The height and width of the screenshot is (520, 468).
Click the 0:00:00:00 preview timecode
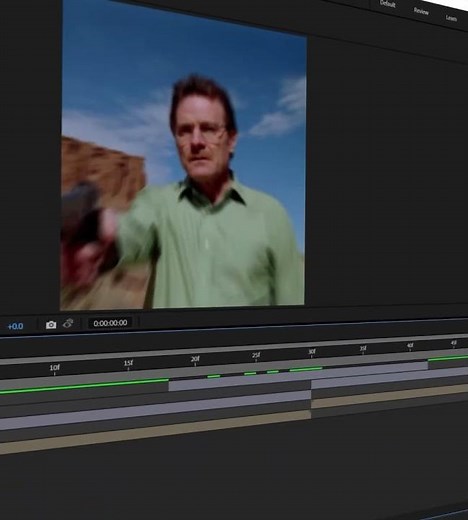pos(110,323)
